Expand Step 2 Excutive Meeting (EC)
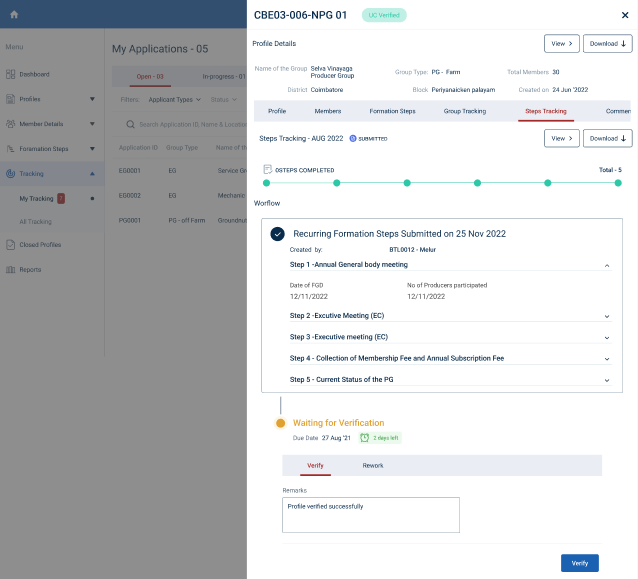638x579 pixels. coord(606,316)
